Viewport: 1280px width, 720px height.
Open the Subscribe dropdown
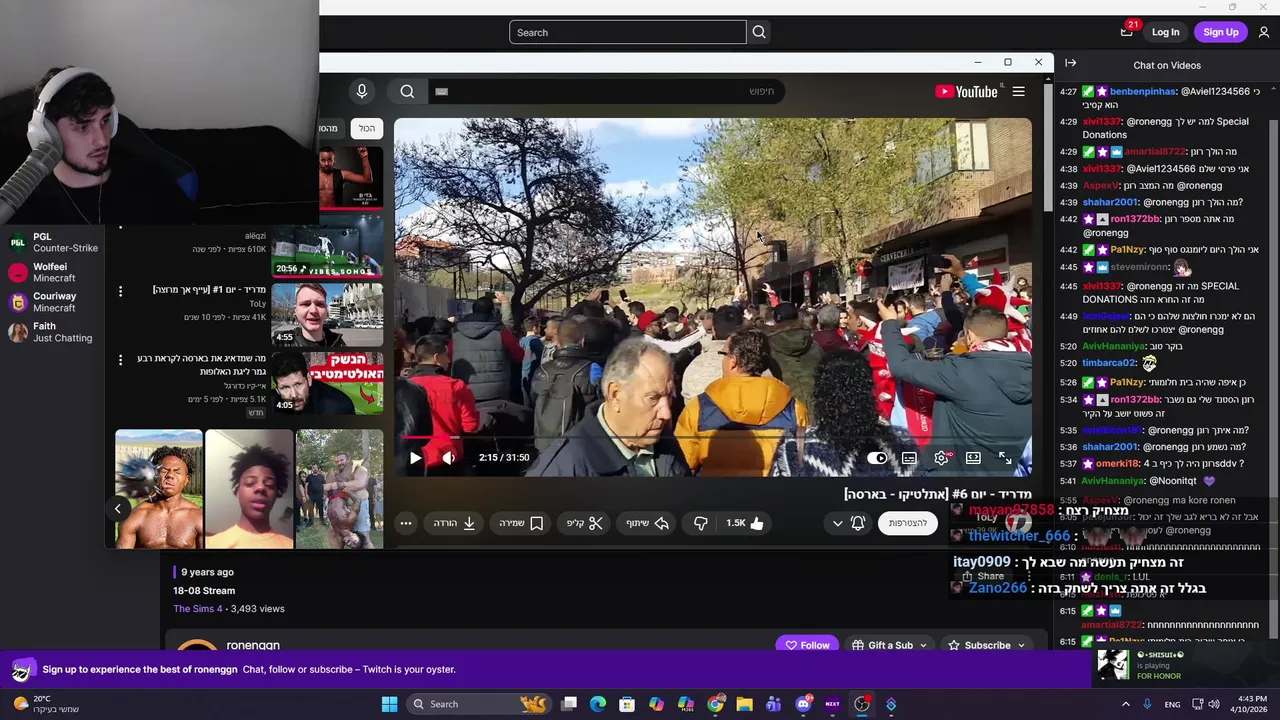986,646
